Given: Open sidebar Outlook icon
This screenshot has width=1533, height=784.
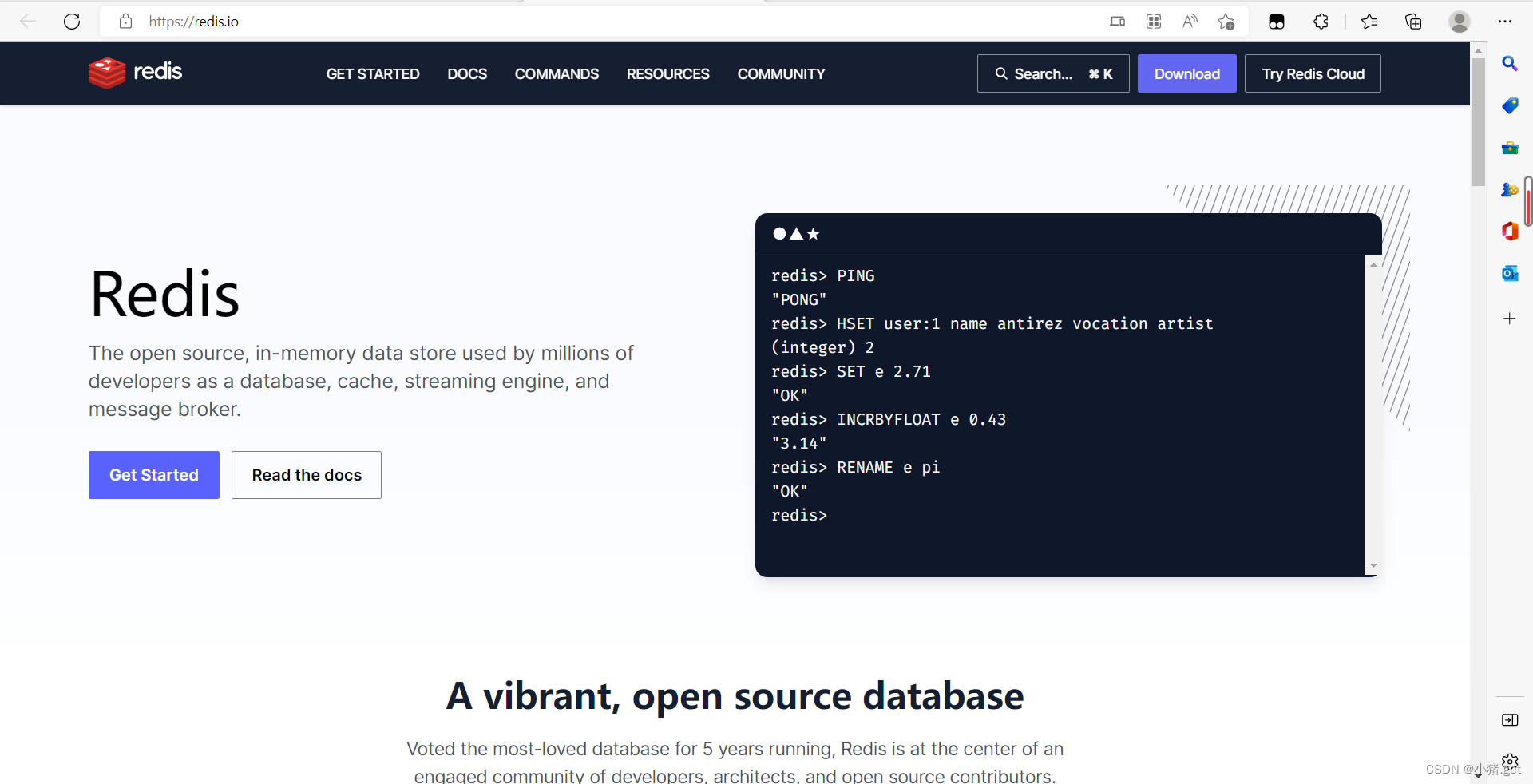Looking at the screenshot, I should point(1510,273).
